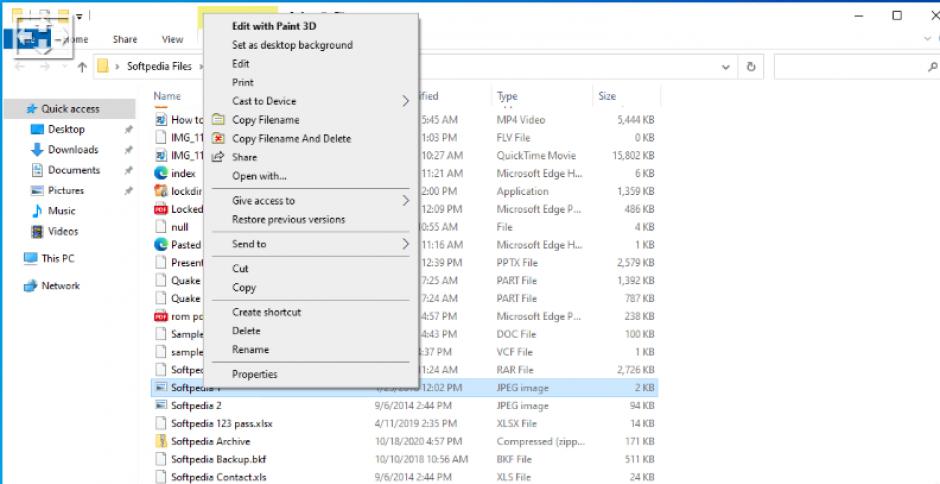Click the Share icon in the context menu
This screenshot has height=484, width=940.
point(218,157)
